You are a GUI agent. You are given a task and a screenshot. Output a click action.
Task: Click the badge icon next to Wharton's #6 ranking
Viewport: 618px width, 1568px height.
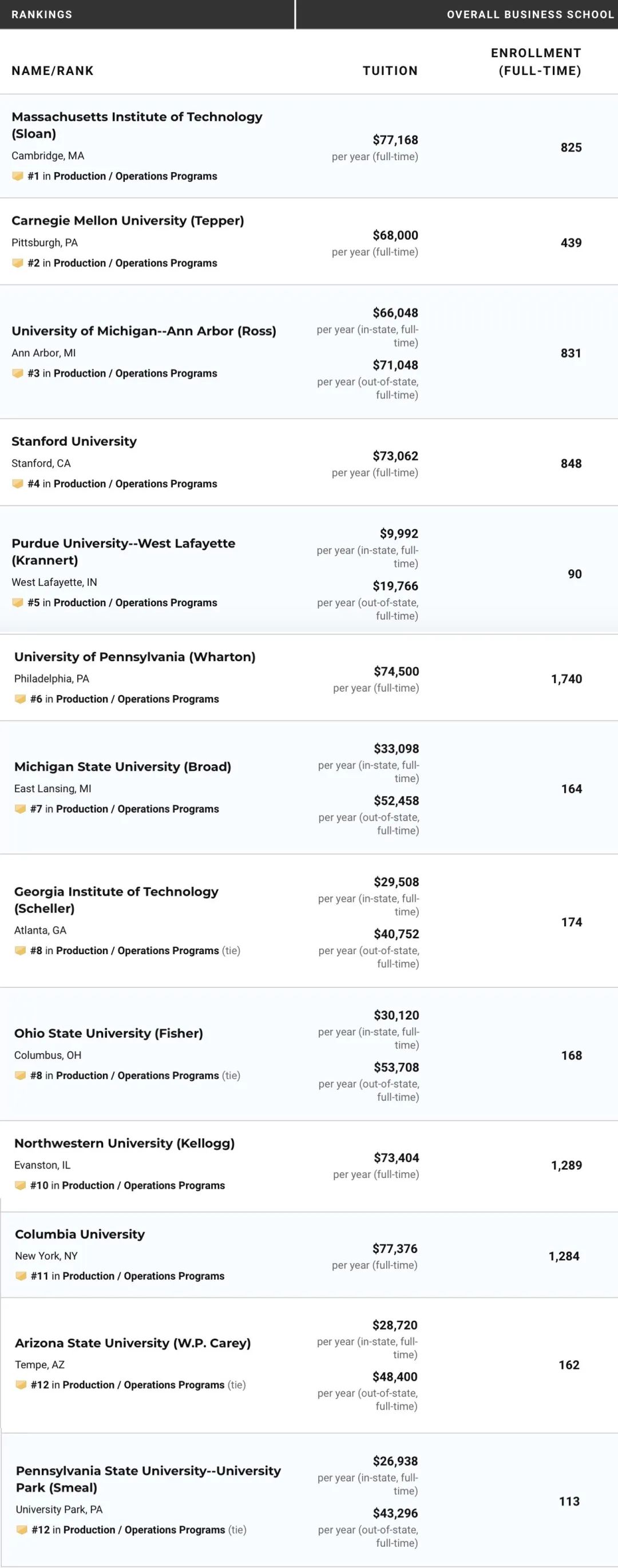tap(20, 699)
